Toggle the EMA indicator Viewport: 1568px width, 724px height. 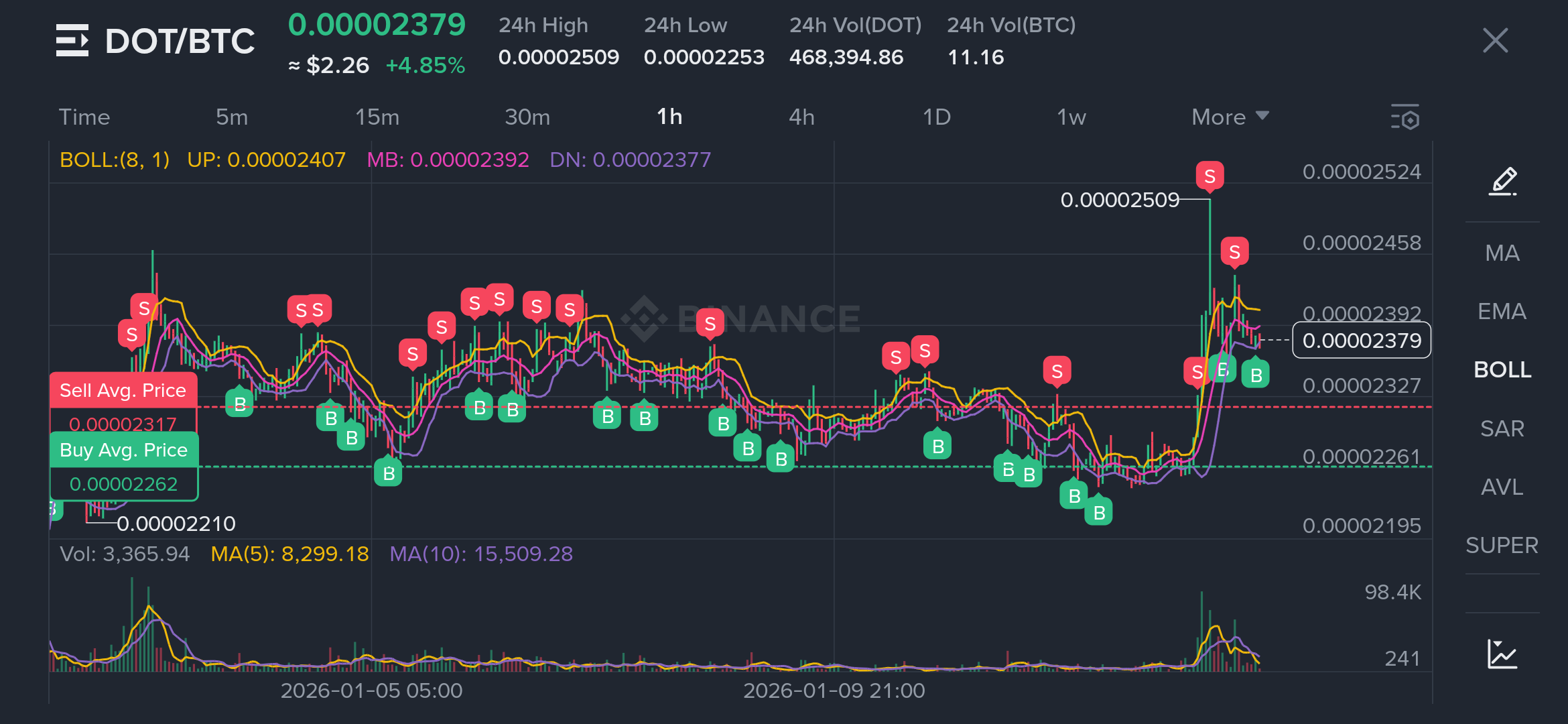click(1502, 311)
